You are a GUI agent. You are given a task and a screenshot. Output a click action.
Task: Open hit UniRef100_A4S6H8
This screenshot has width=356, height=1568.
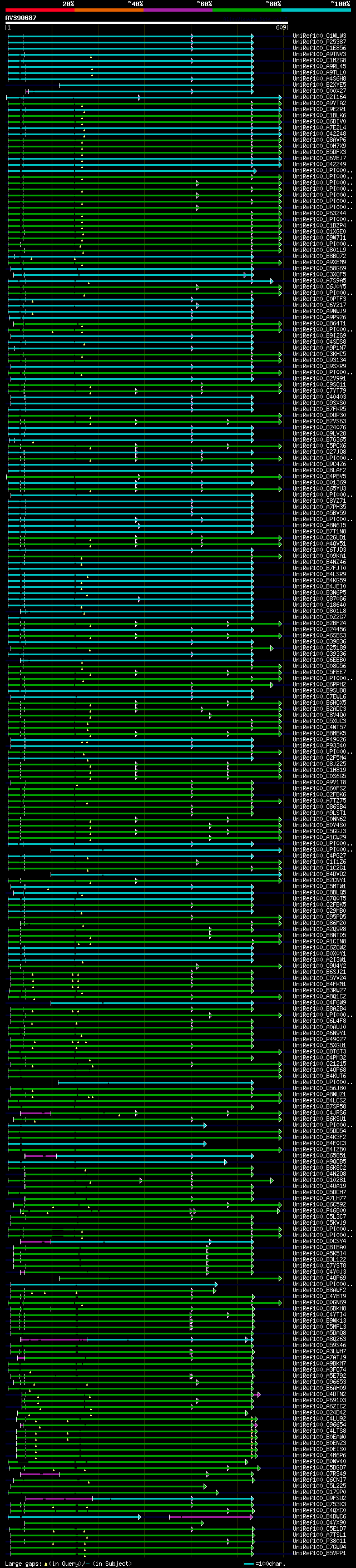pyautogui.click(x=319, y=78)
